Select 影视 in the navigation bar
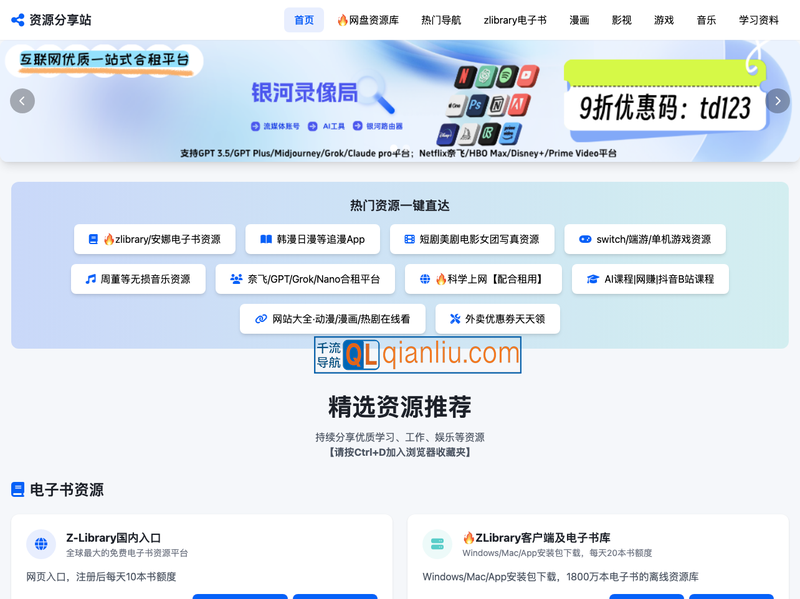800x599 pixels. [x=622, y=18]
